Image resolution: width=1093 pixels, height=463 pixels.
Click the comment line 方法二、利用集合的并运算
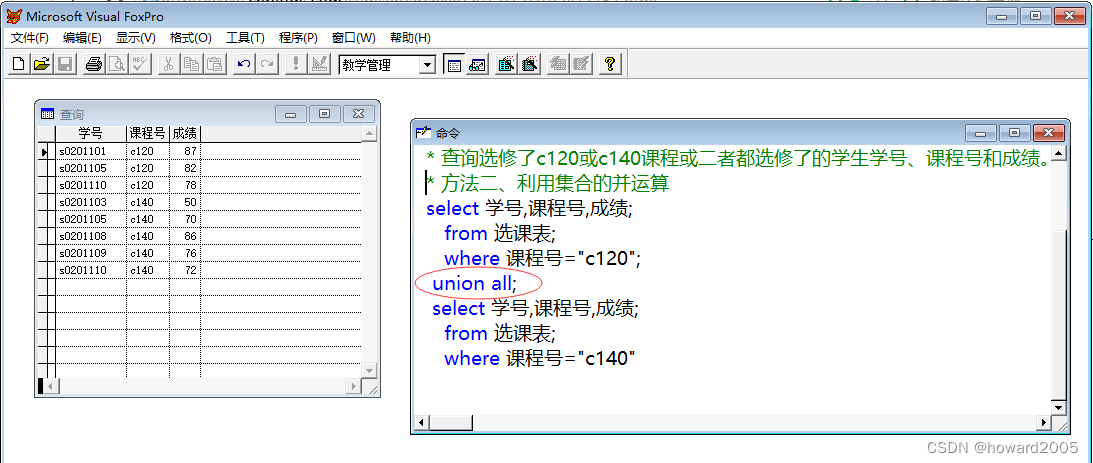(547, 183)
